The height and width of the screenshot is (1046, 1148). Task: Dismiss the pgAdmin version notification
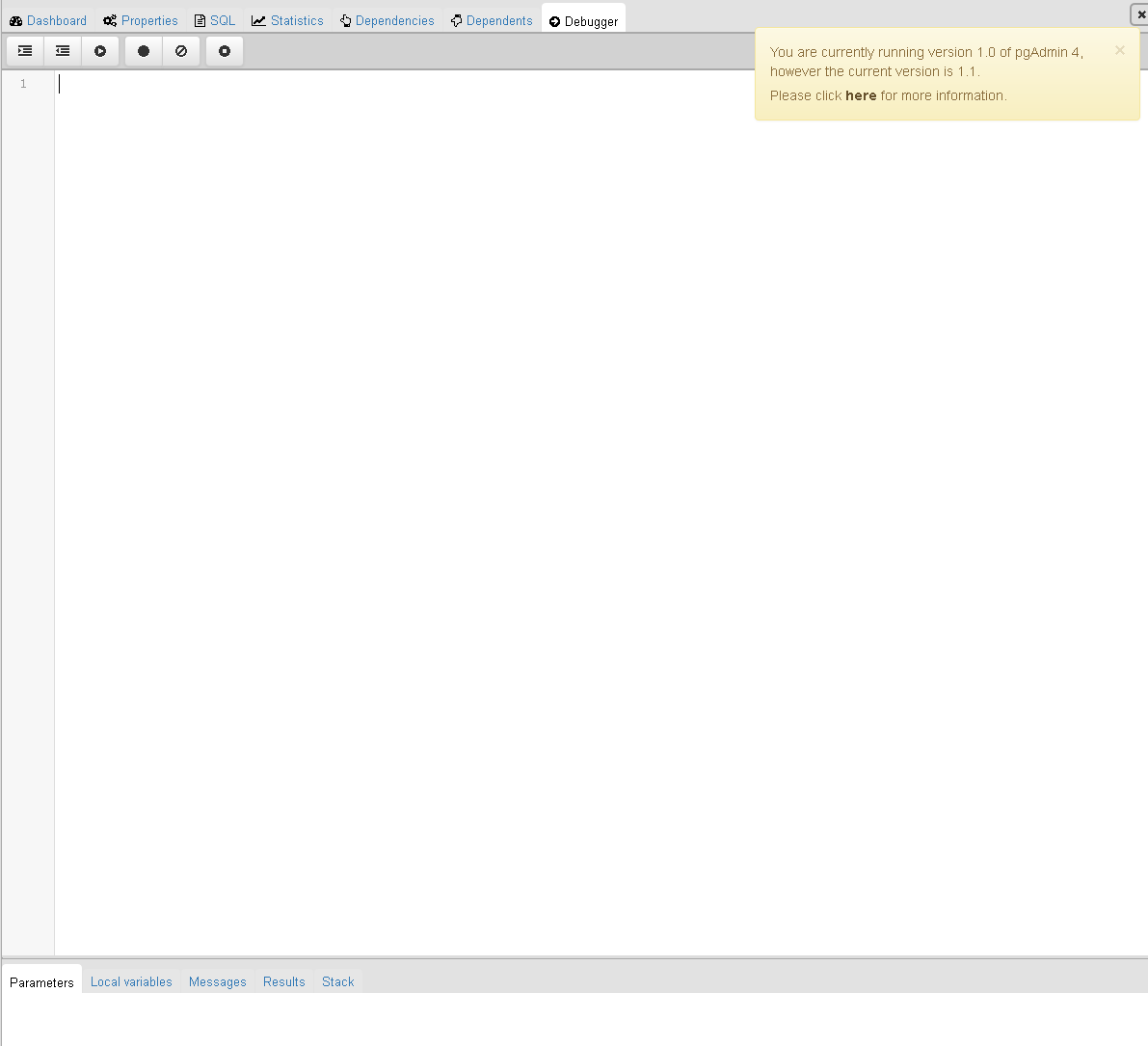(x=1119, y=50)
